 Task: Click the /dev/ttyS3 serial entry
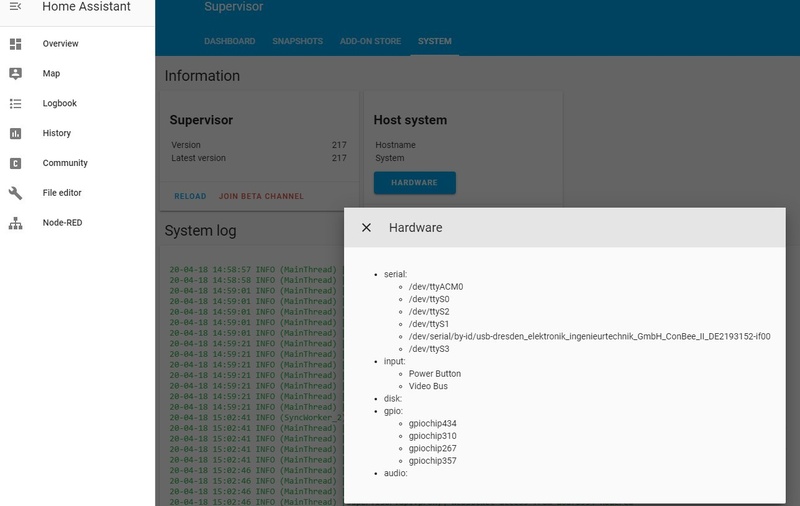click(x=429, y=349)
